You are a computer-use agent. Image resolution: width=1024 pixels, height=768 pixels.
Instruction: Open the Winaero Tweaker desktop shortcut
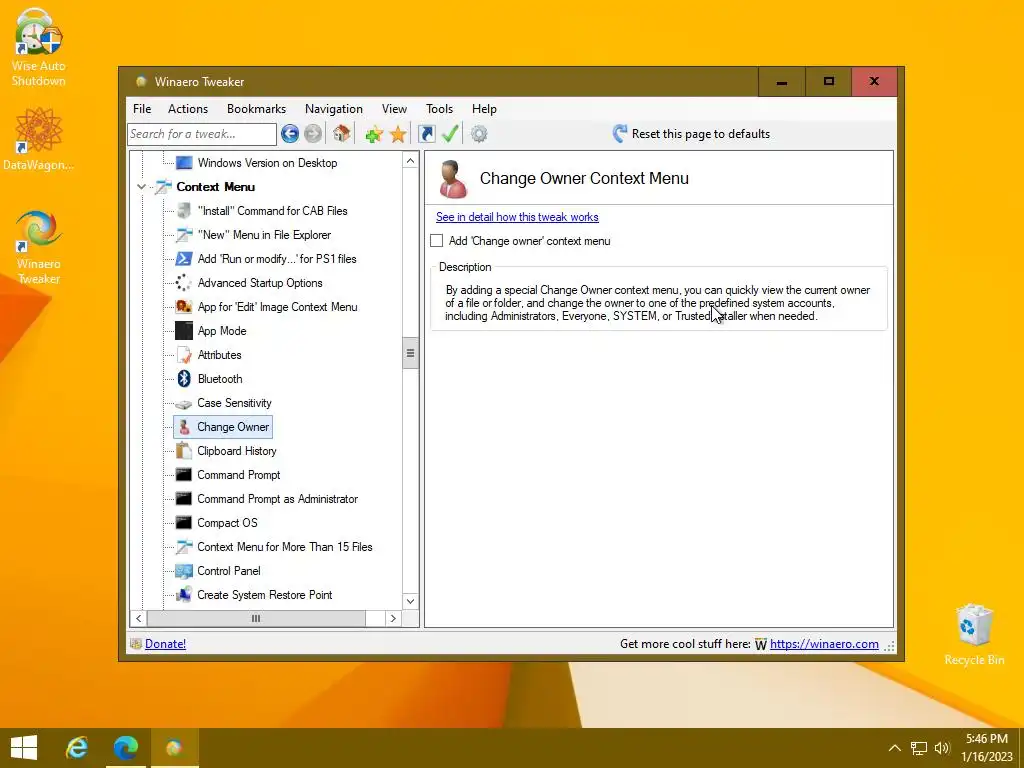tap(39, 247)
